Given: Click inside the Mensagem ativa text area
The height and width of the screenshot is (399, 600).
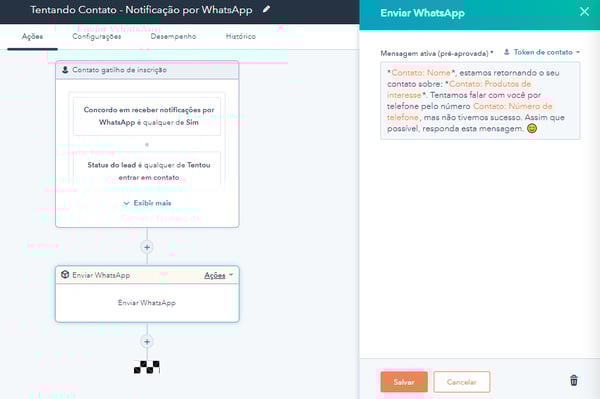Looking at the screenshot, I should pos(480,101).
